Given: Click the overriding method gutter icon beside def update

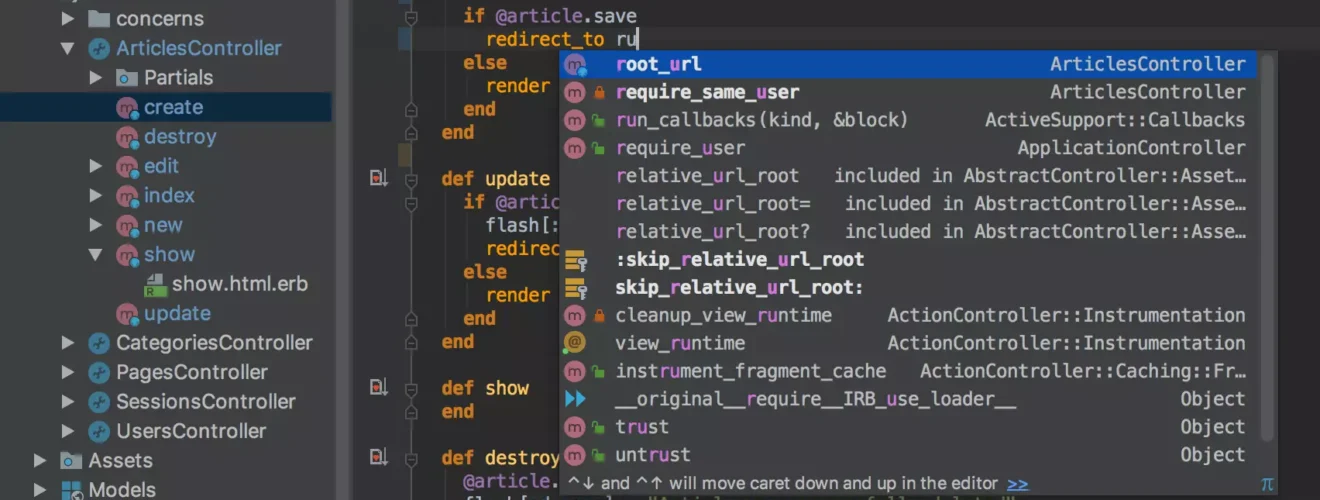Looking at the screenshot, I should click(379, 179).
